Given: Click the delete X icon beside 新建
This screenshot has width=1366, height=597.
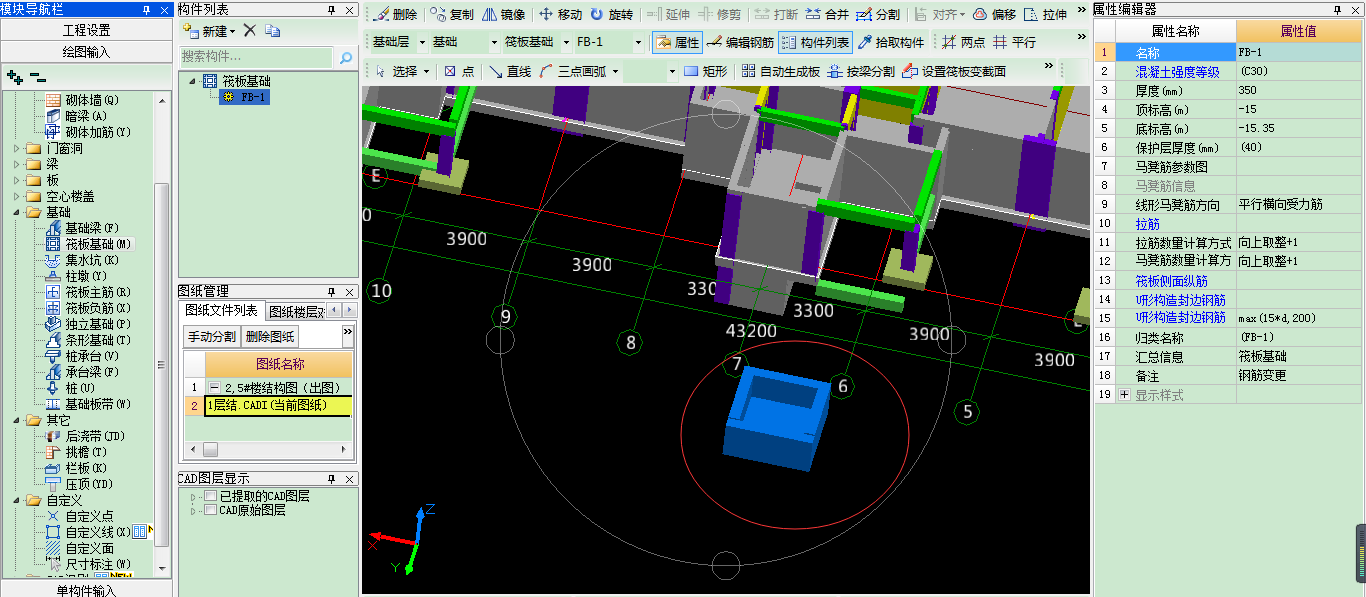Looking at the screenshot, I should coord(250,31).
